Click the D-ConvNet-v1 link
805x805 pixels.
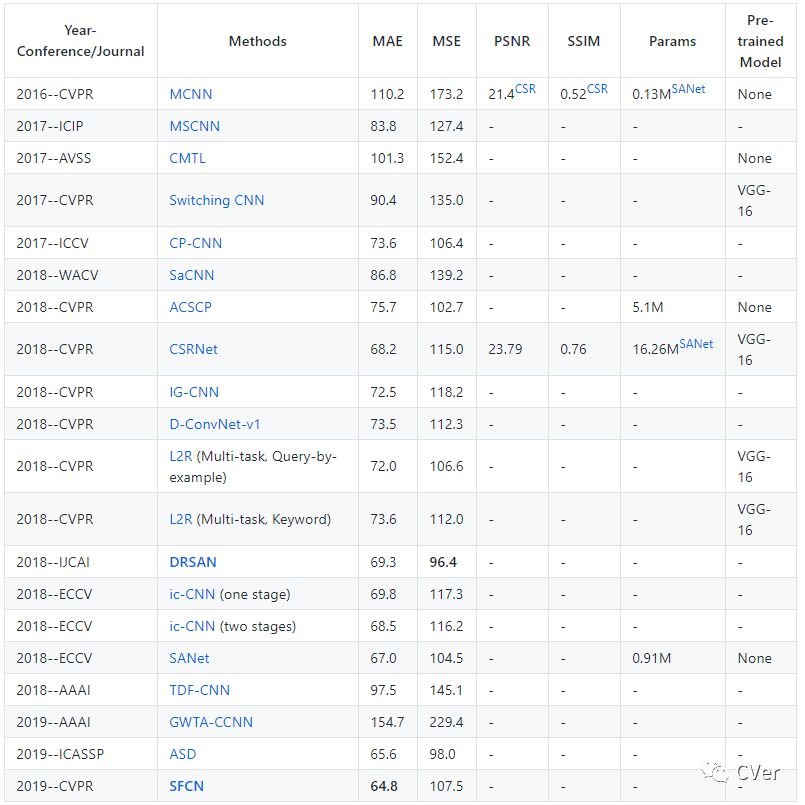click(214, 424)
